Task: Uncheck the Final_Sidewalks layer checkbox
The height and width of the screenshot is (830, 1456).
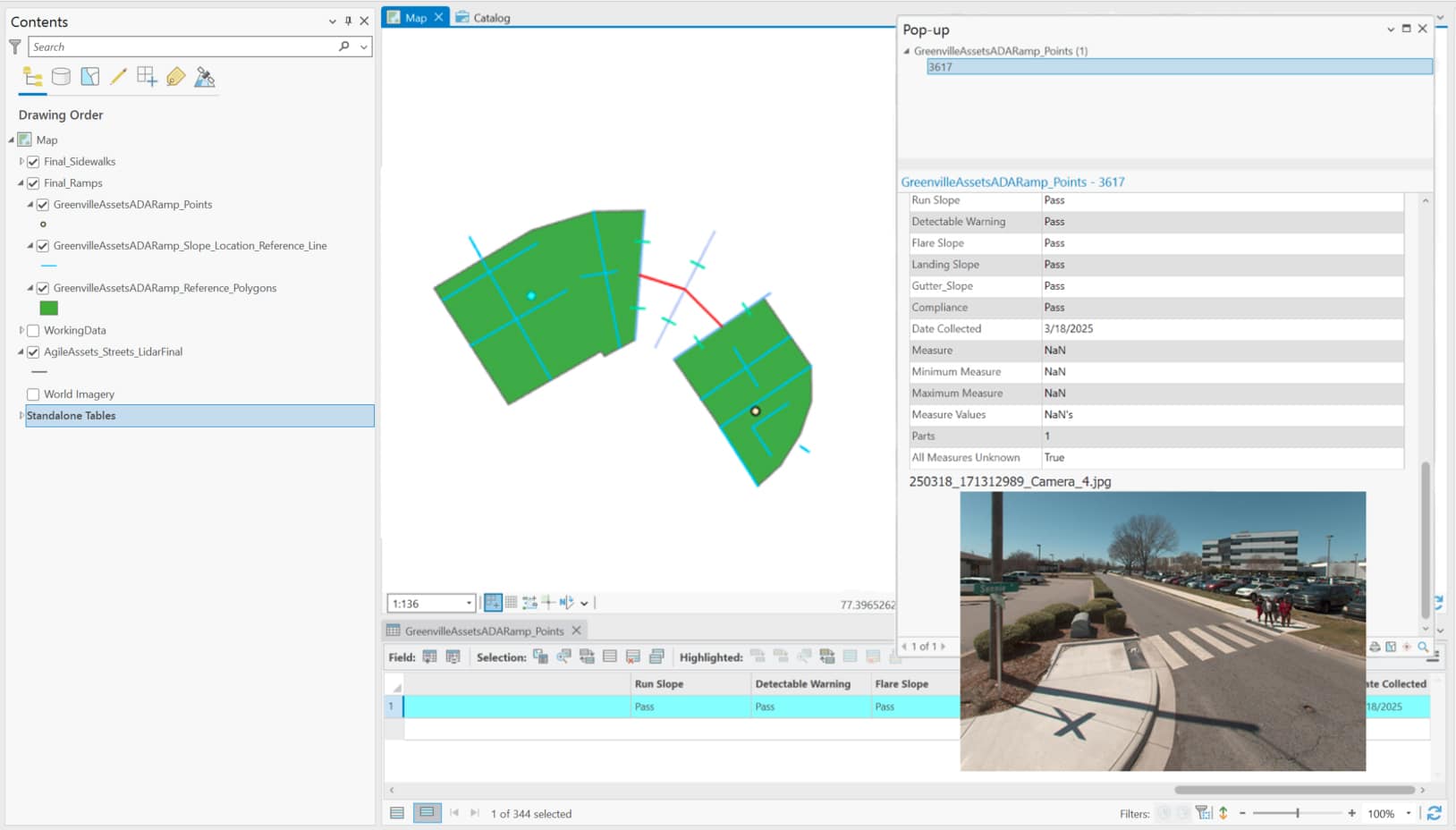Action: tap(33, 162)
